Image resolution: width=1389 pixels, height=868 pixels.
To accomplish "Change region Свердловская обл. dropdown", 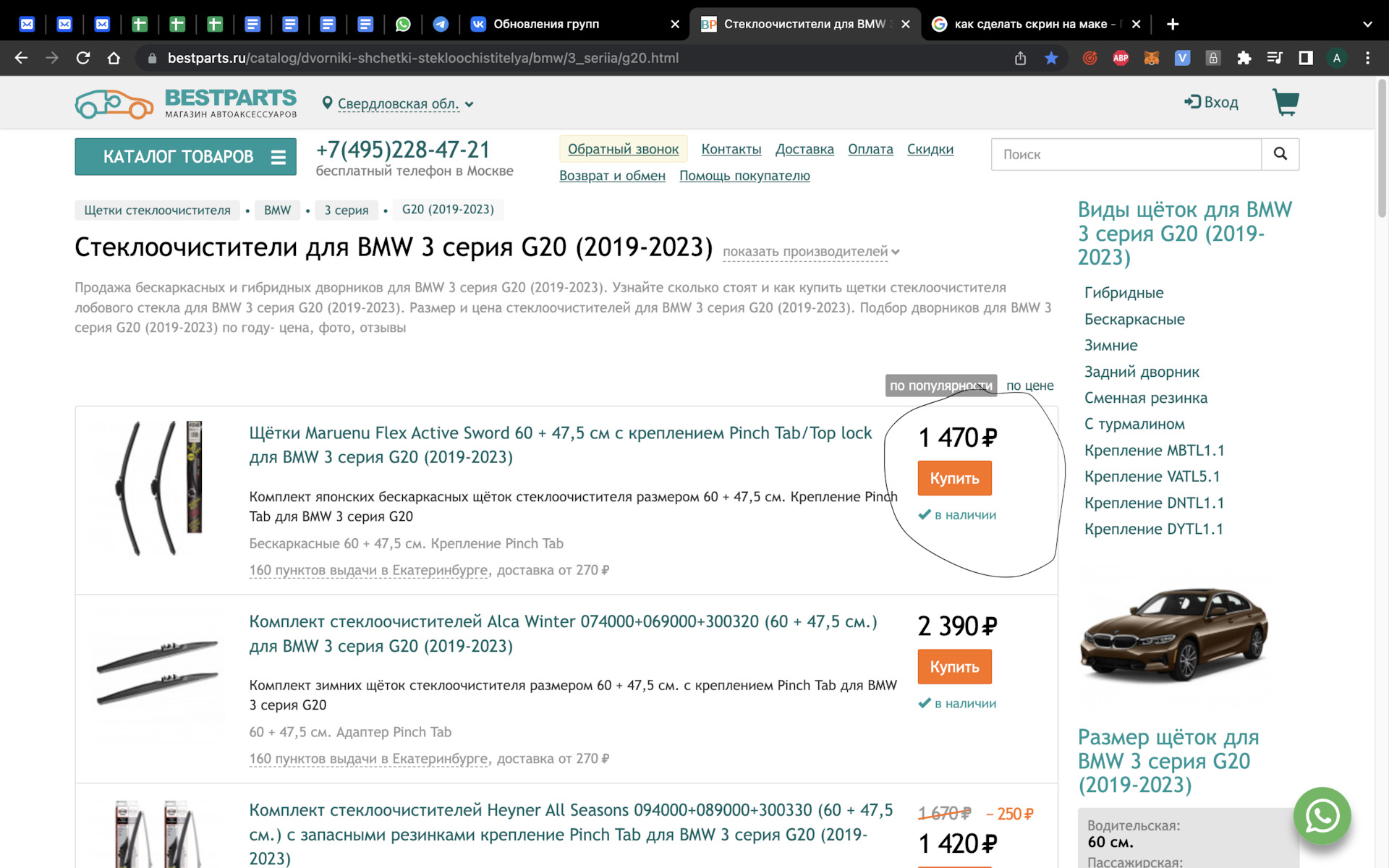I will (398, 103).
